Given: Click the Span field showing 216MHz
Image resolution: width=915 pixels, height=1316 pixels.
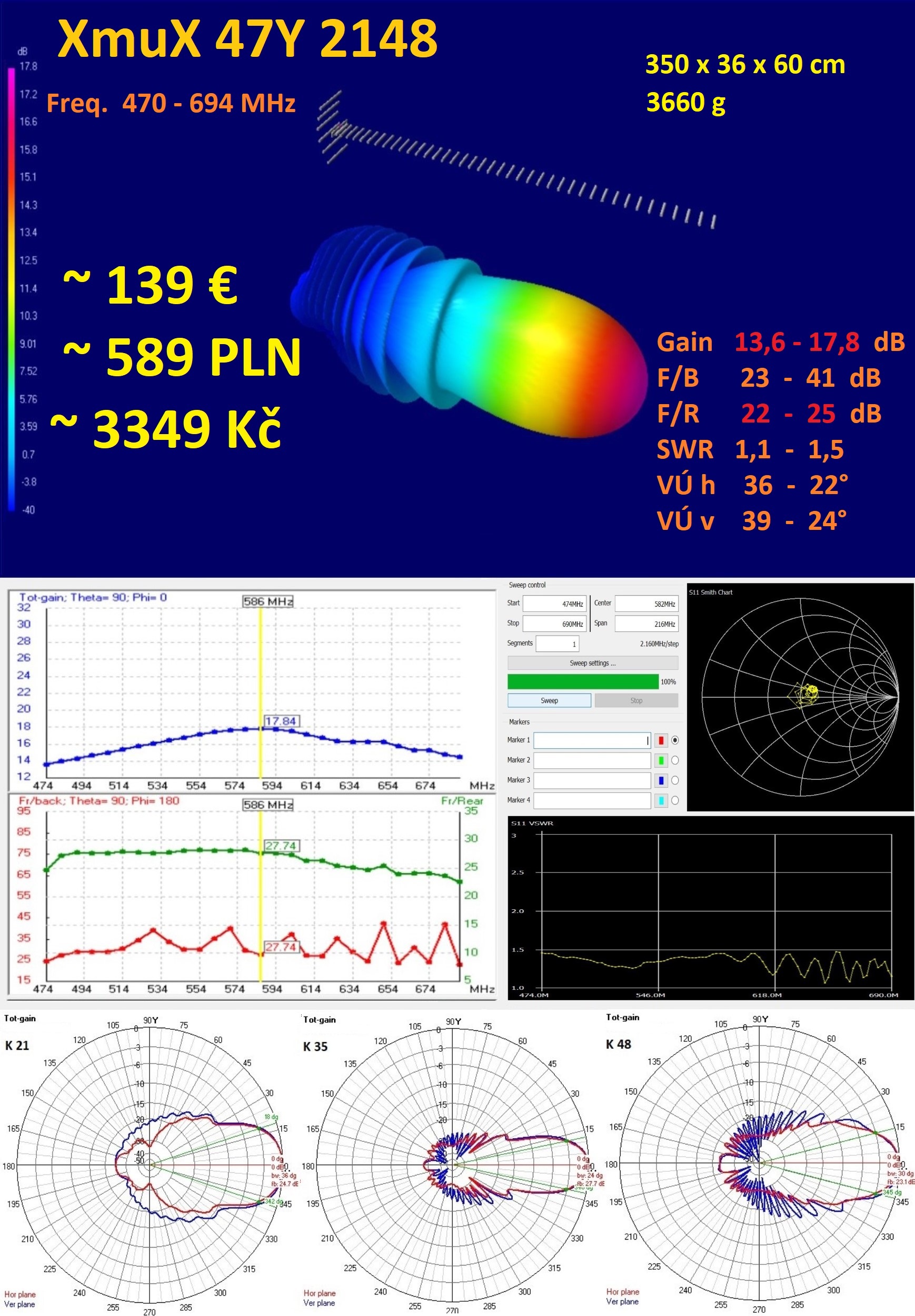Looking at the screenshot, I should pos(646,624).
